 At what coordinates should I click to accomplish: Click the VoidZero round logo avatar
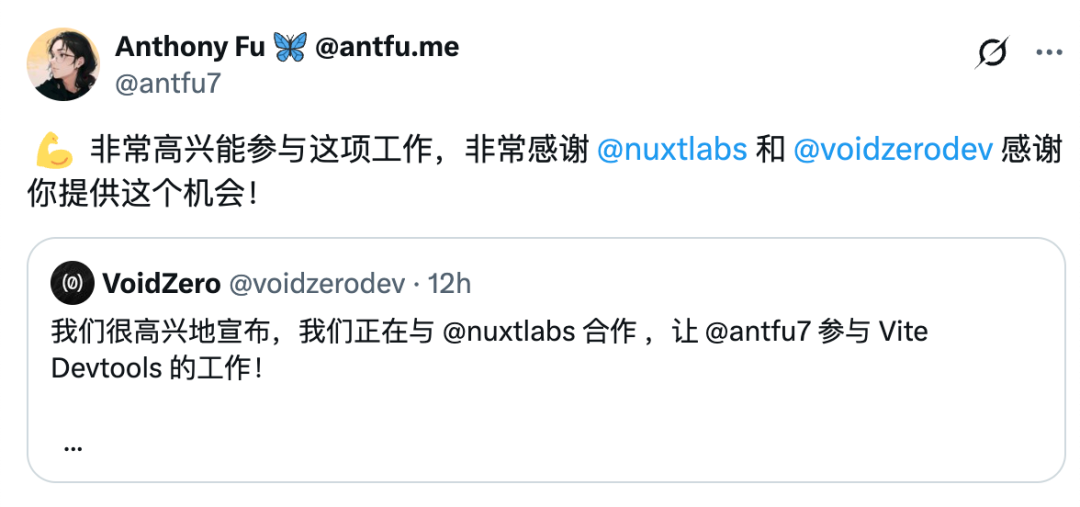tap(72, 283)
